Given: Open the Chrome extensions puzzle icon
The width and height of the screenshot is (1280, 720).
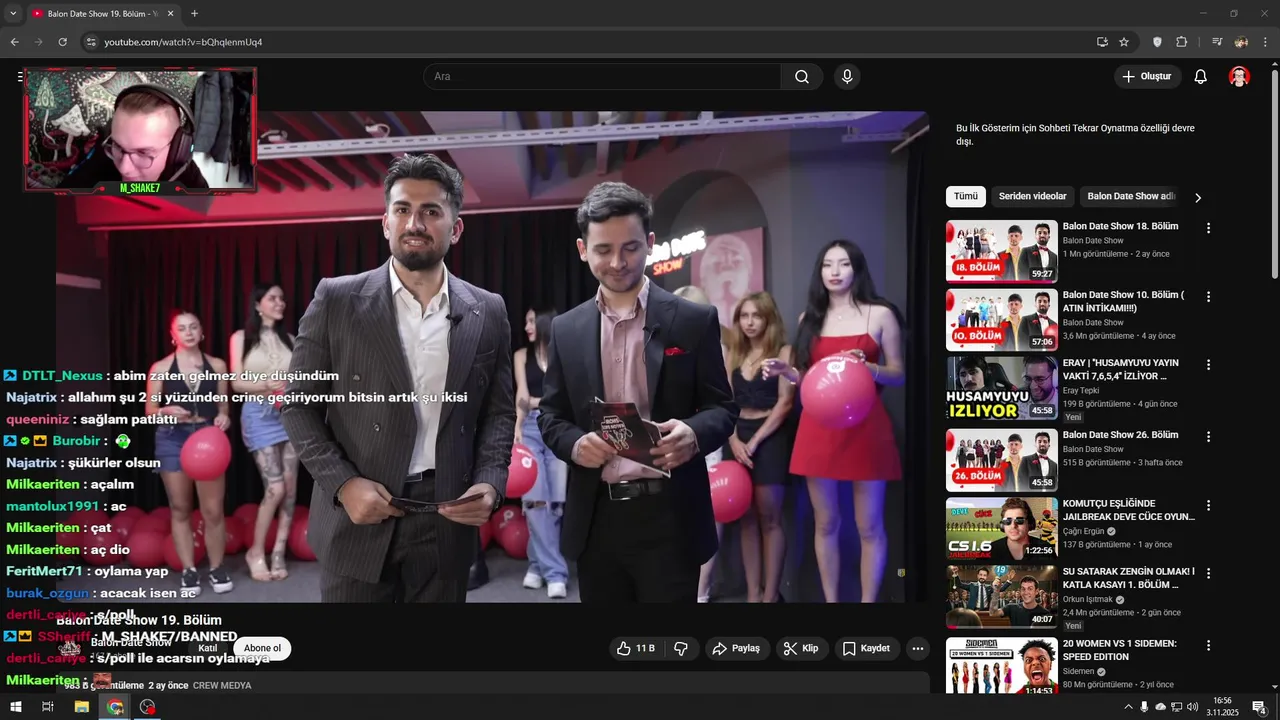Looking at the screenshot, I should (1182, 42).
